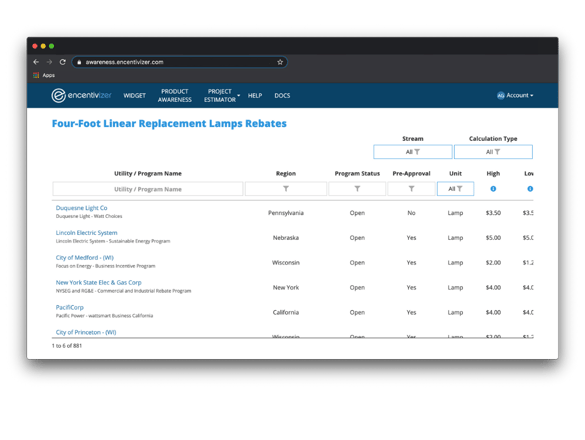Click the Low column info icon
Screen dimensions: 585x440
(x=530, y=189)
